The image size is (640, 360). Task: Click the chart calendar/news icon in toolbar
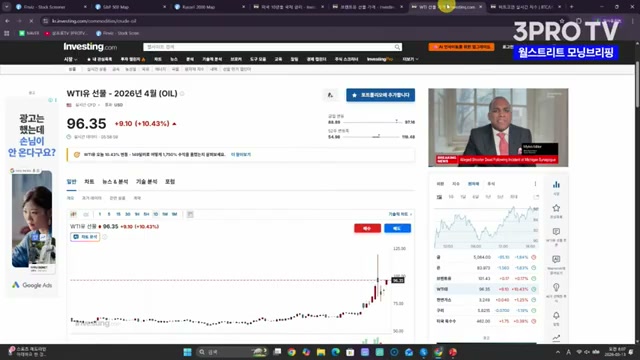[x=190, y=214]
